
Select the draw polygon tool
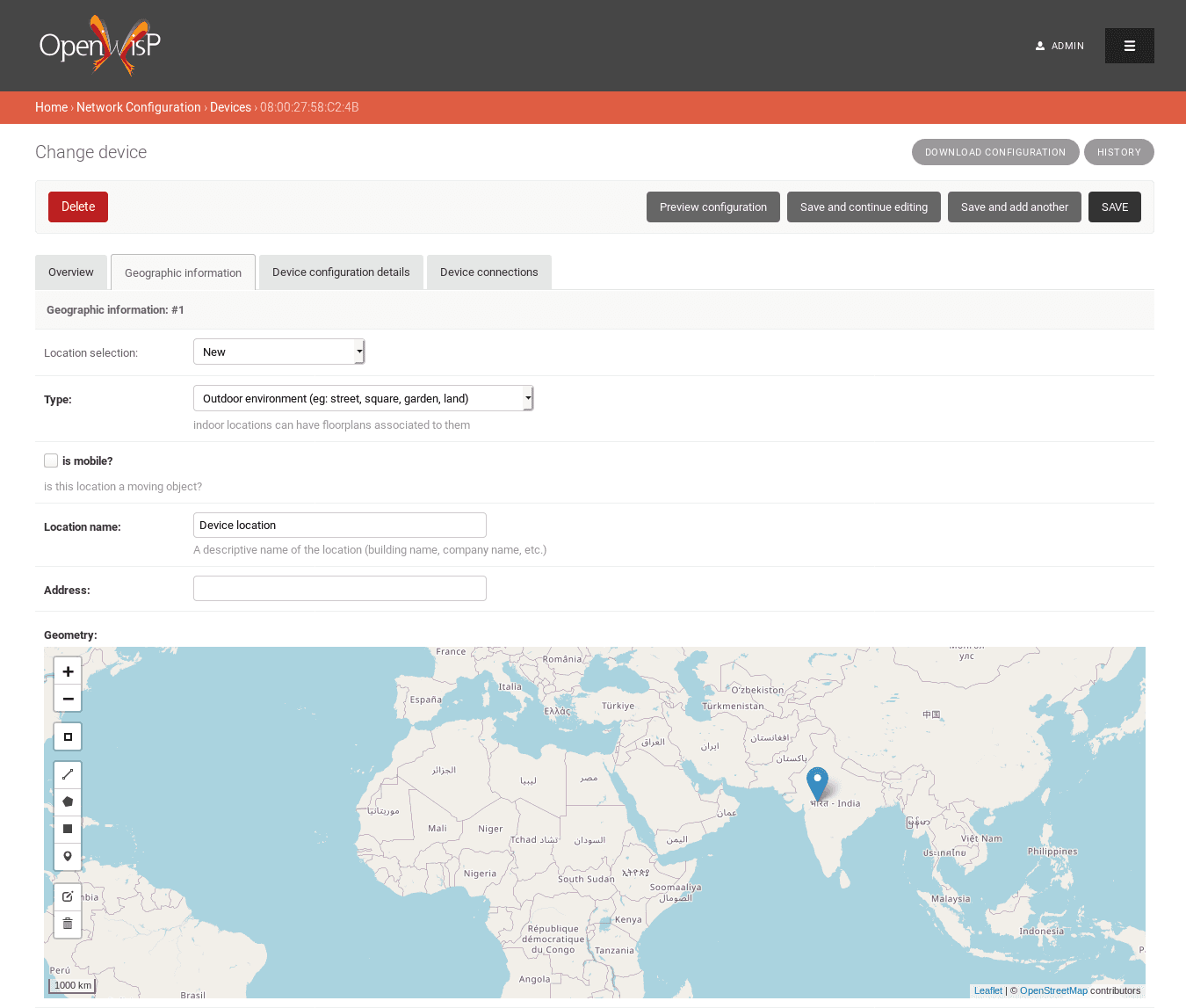[68, 801]
